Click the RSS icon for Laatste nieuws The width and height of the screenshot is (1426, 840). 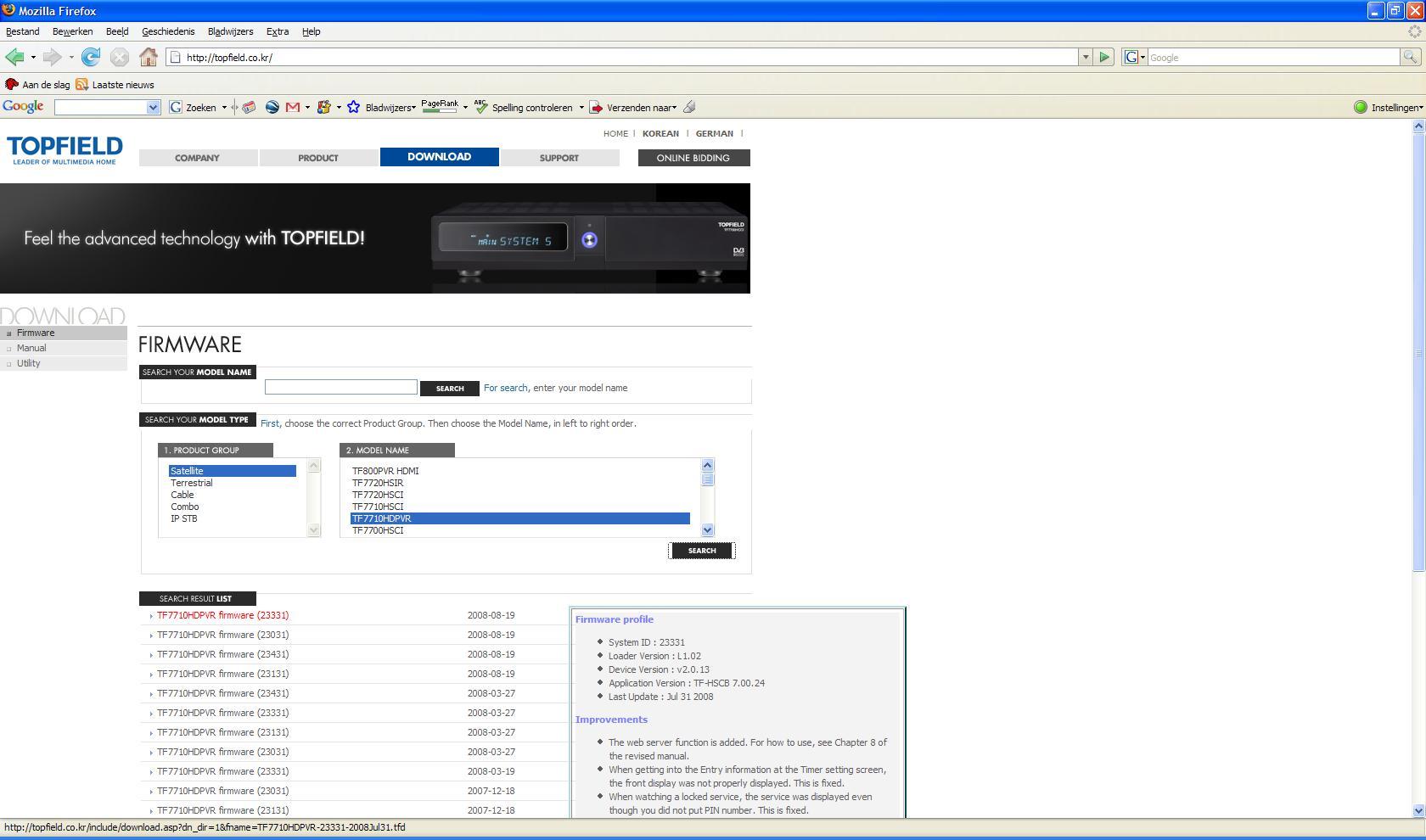(x=82, y=84)
